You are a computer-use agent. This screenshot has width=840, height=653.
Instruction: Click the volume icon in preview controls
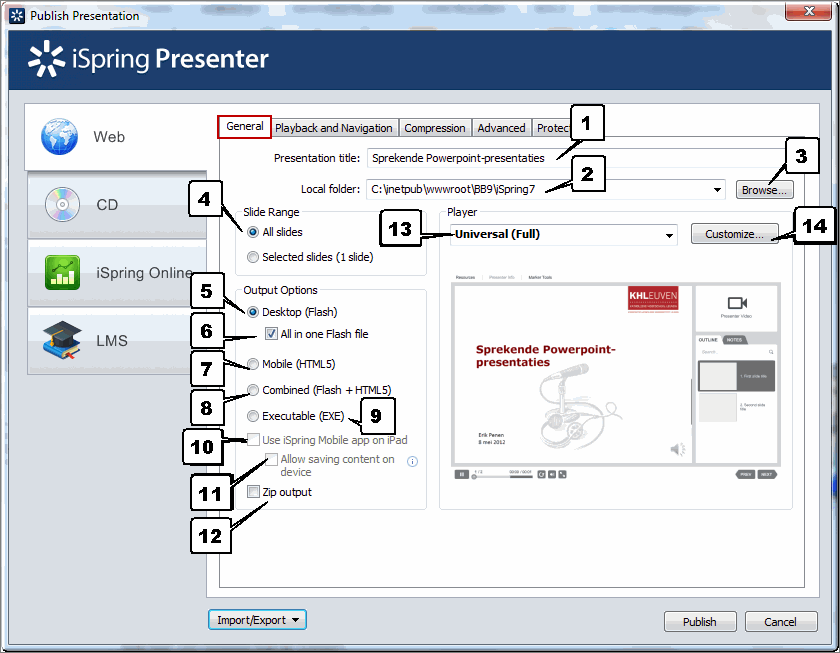[552, 474]
